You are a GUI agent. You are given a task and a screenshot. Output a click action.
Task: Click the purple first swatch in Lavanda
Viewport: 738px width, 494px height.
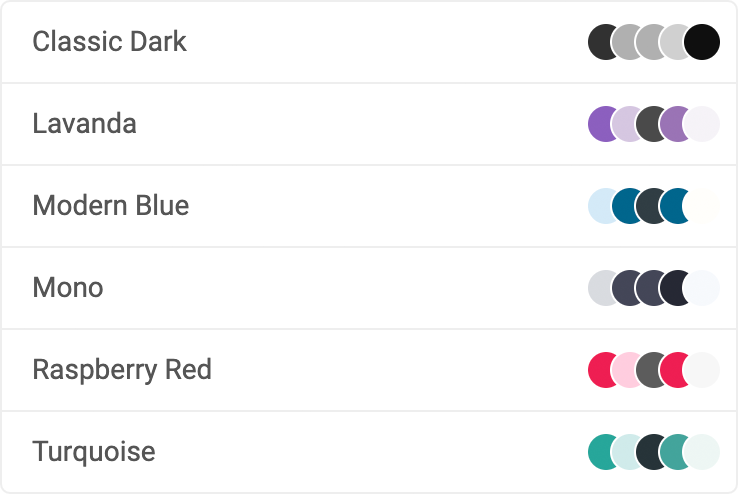pos(600,124)
